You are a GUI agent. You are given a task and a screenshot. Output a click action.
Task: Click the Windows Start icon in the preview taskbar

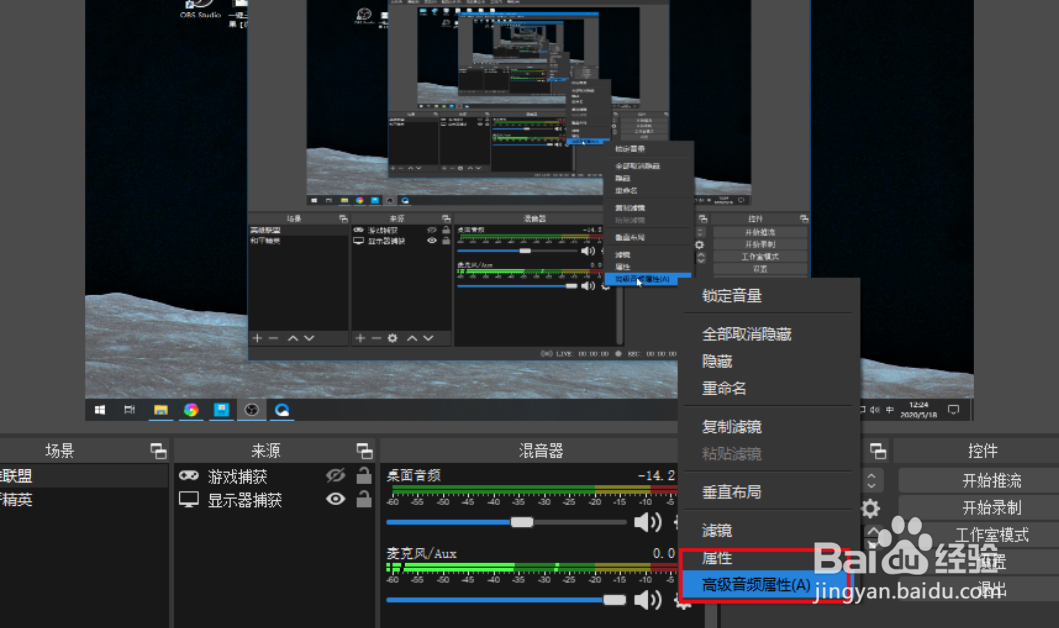100,410
